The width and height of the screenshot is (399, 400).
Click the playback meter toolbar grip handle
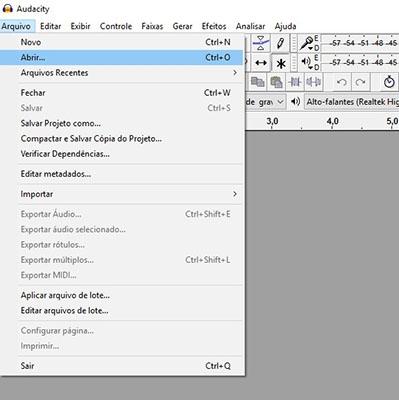[x=294, y=62]
